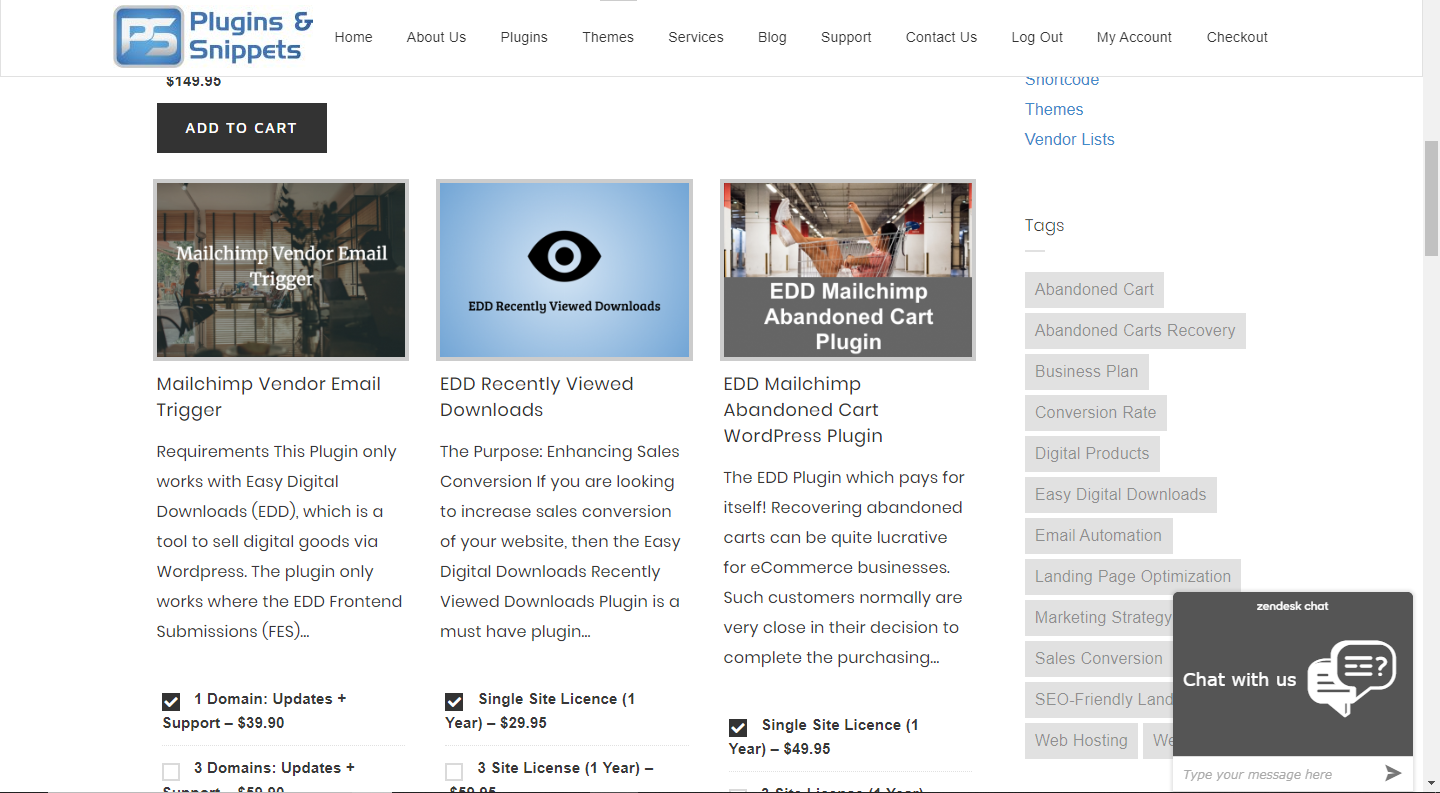This screenshot has width=1440, height=793.
Task: Select the 3 Site License (1 Year) checkbox
Action: (454, 771)
